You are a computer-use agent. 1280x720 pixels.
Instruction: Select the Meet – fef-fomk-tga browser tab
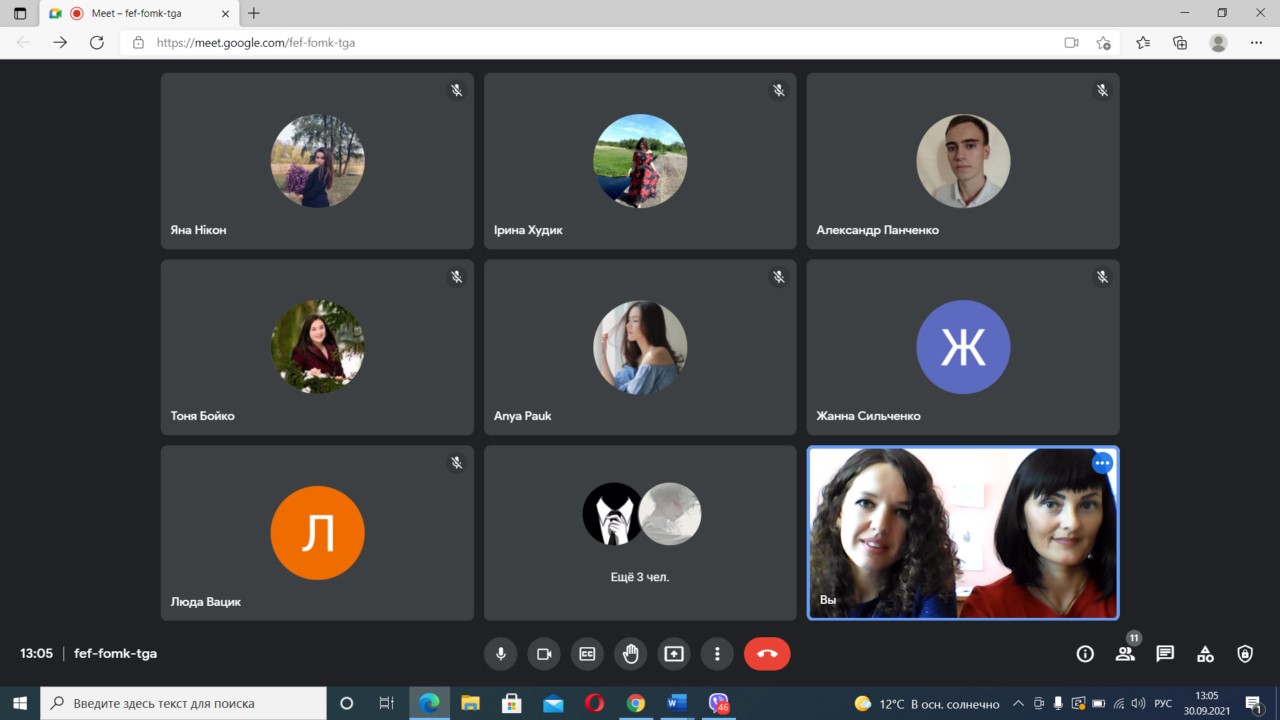140,14
